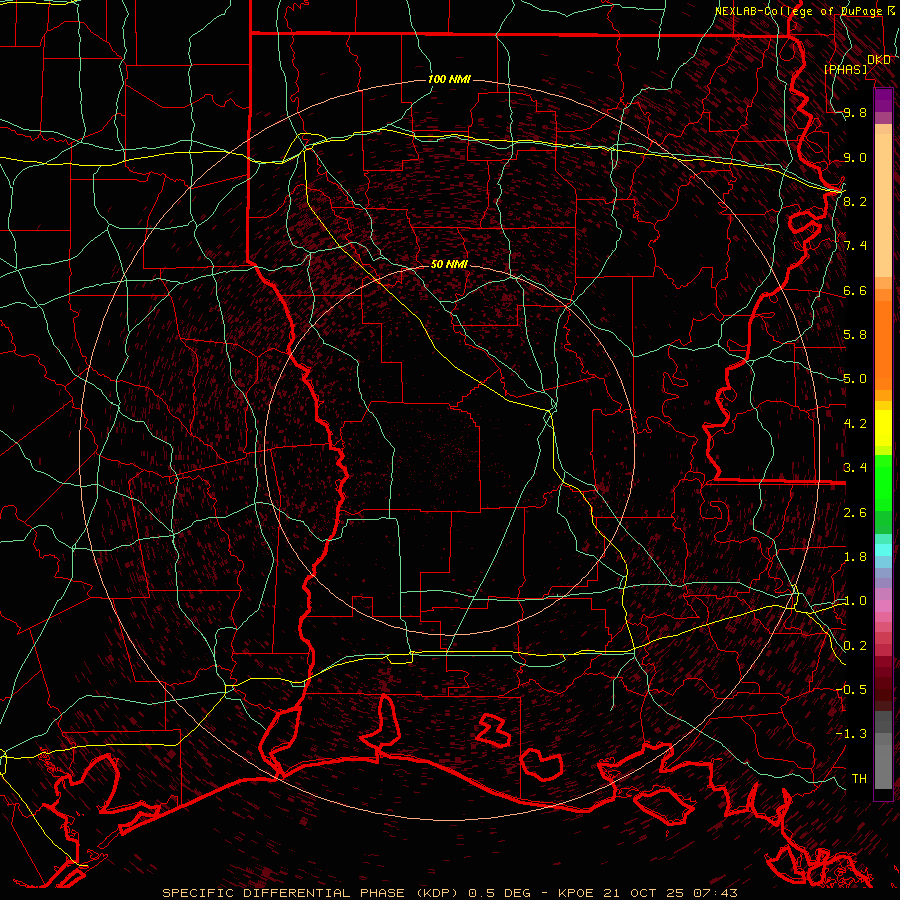Pick the cyan swatch on the color scale

click(883, 550)
